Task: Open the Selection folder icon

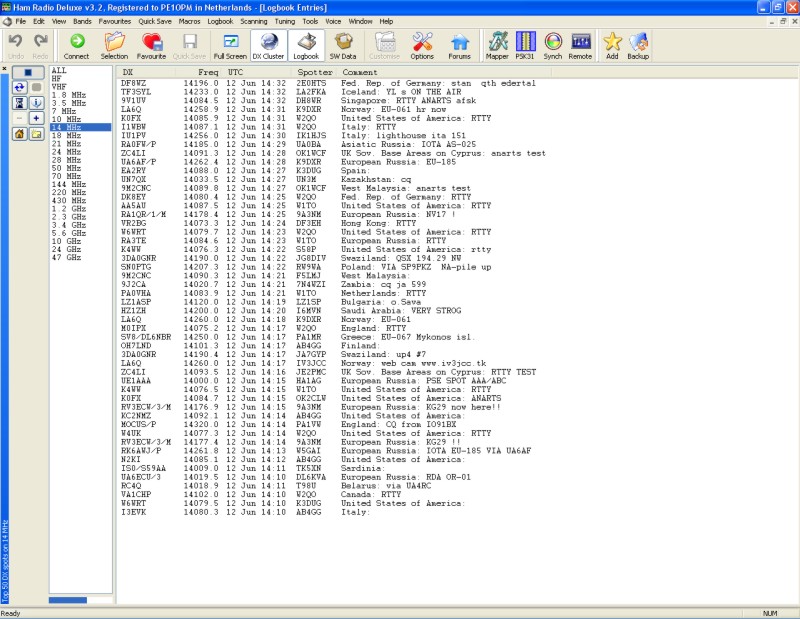Action: point(114,46)
